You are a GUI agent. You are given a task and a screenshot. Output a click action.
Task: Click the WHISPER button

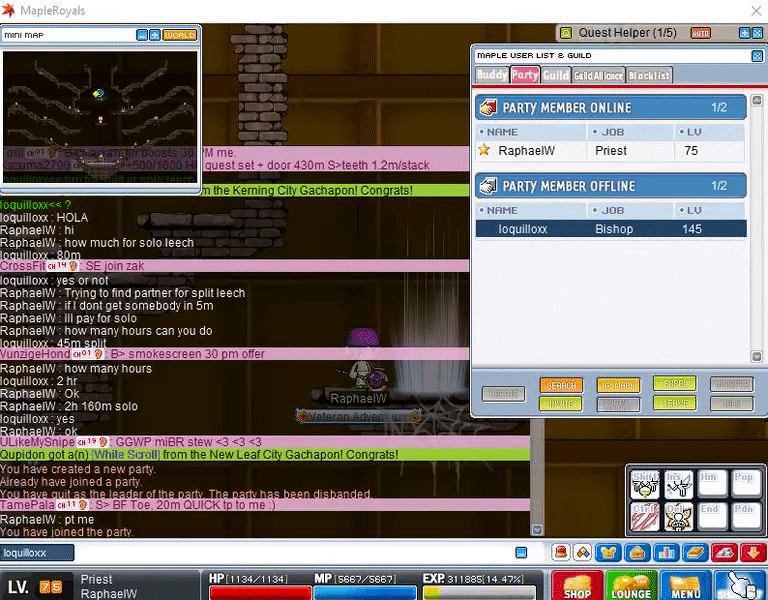[732, 384]
